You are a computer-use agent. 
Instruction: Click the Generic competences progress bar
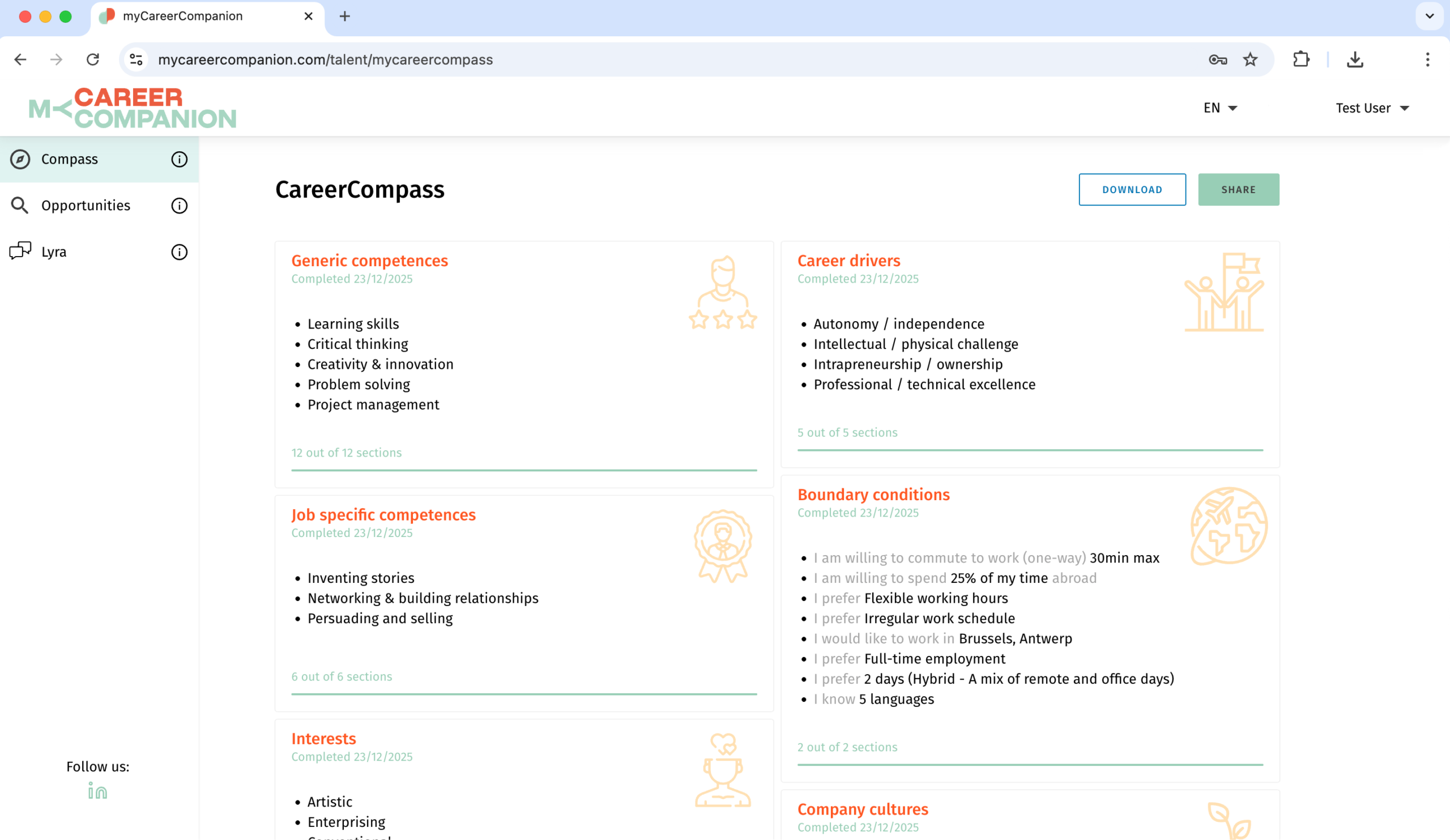523,470
